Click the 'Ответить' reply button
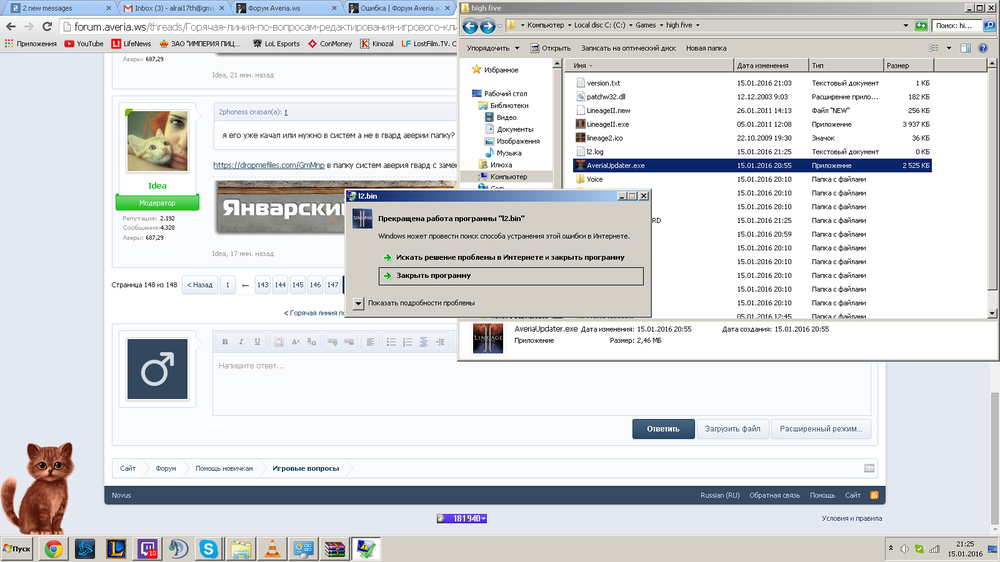1000x562 pixels. coord(662,428)
